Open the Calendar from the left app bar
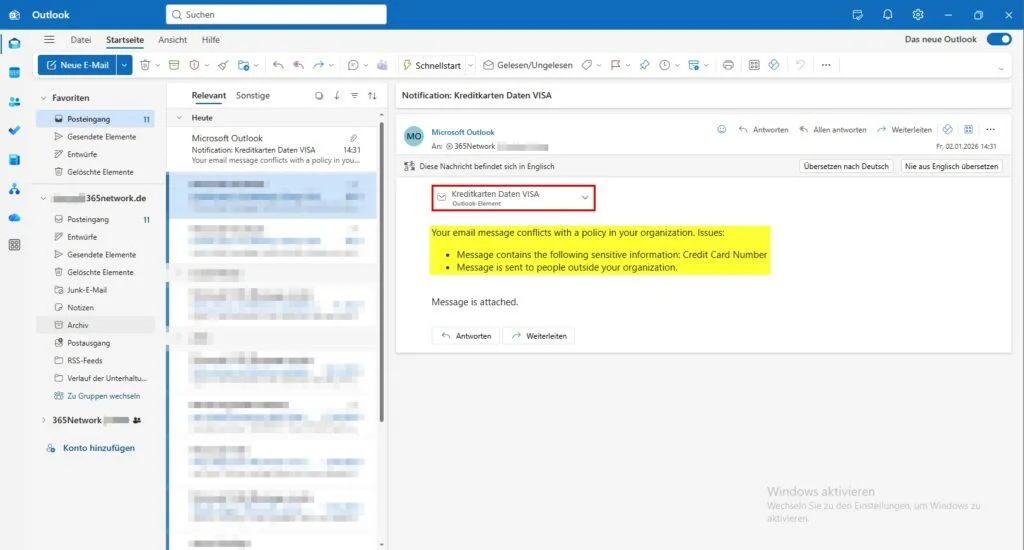The width and height of the screenshot is (1024, 550). (x=14, y=73)
